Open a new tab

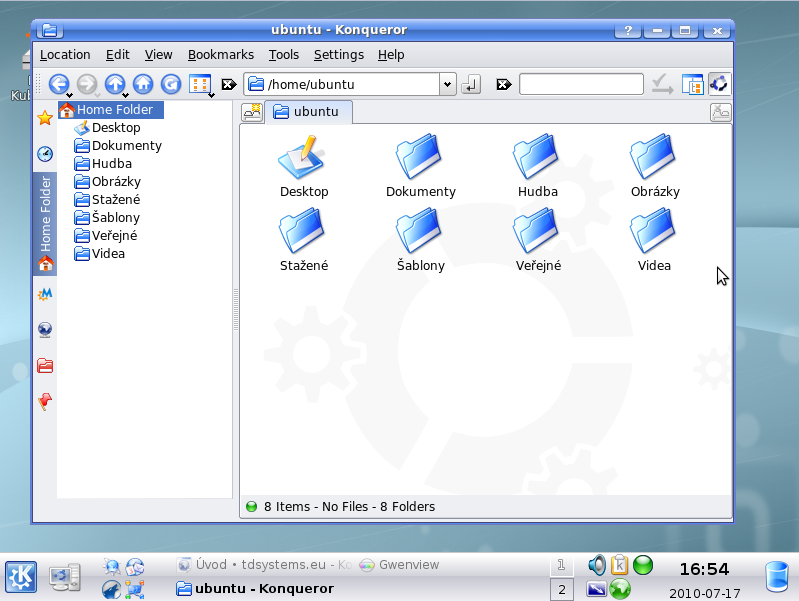tap(252, 112)
